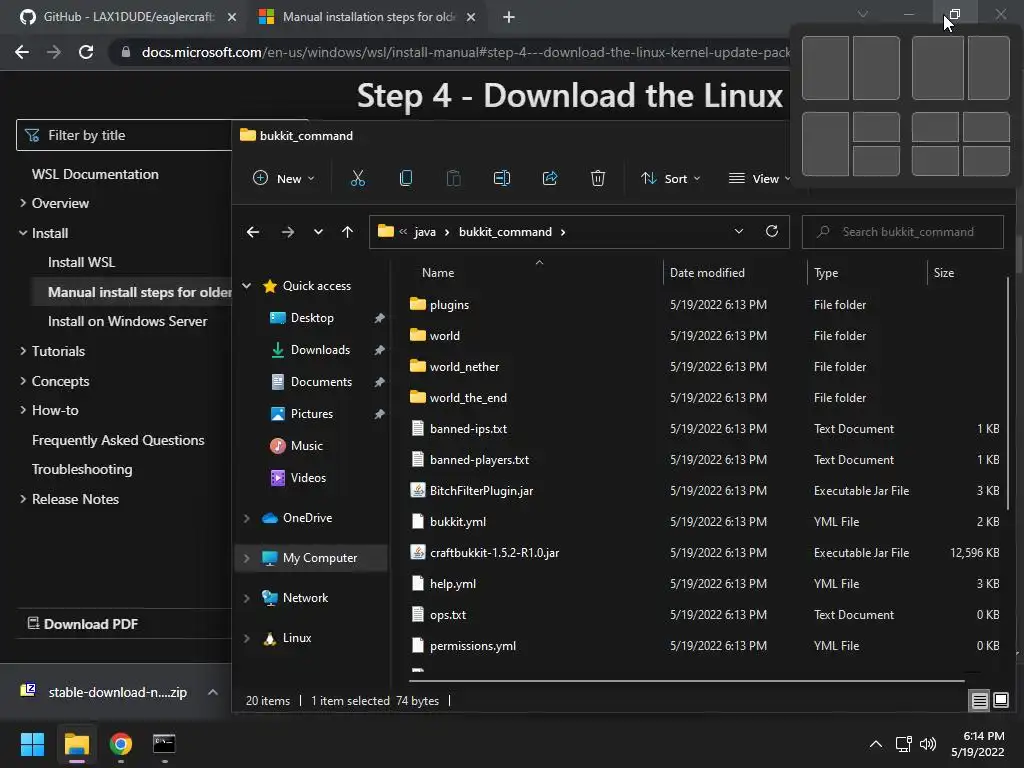Expand the Linux tree node

click(x=247, y=638)
